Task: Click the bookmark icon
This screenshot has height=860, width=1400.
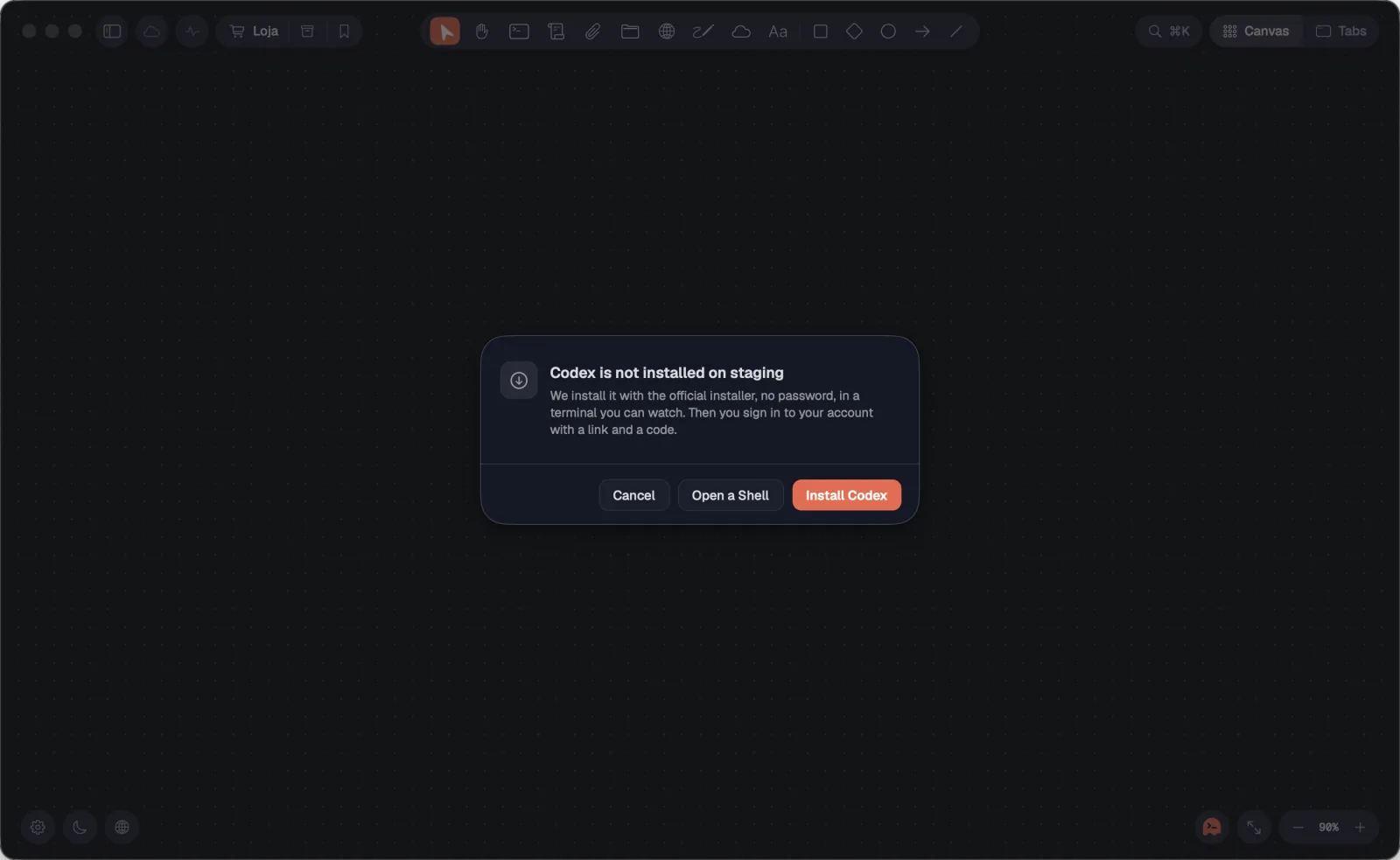Action: 344,31
